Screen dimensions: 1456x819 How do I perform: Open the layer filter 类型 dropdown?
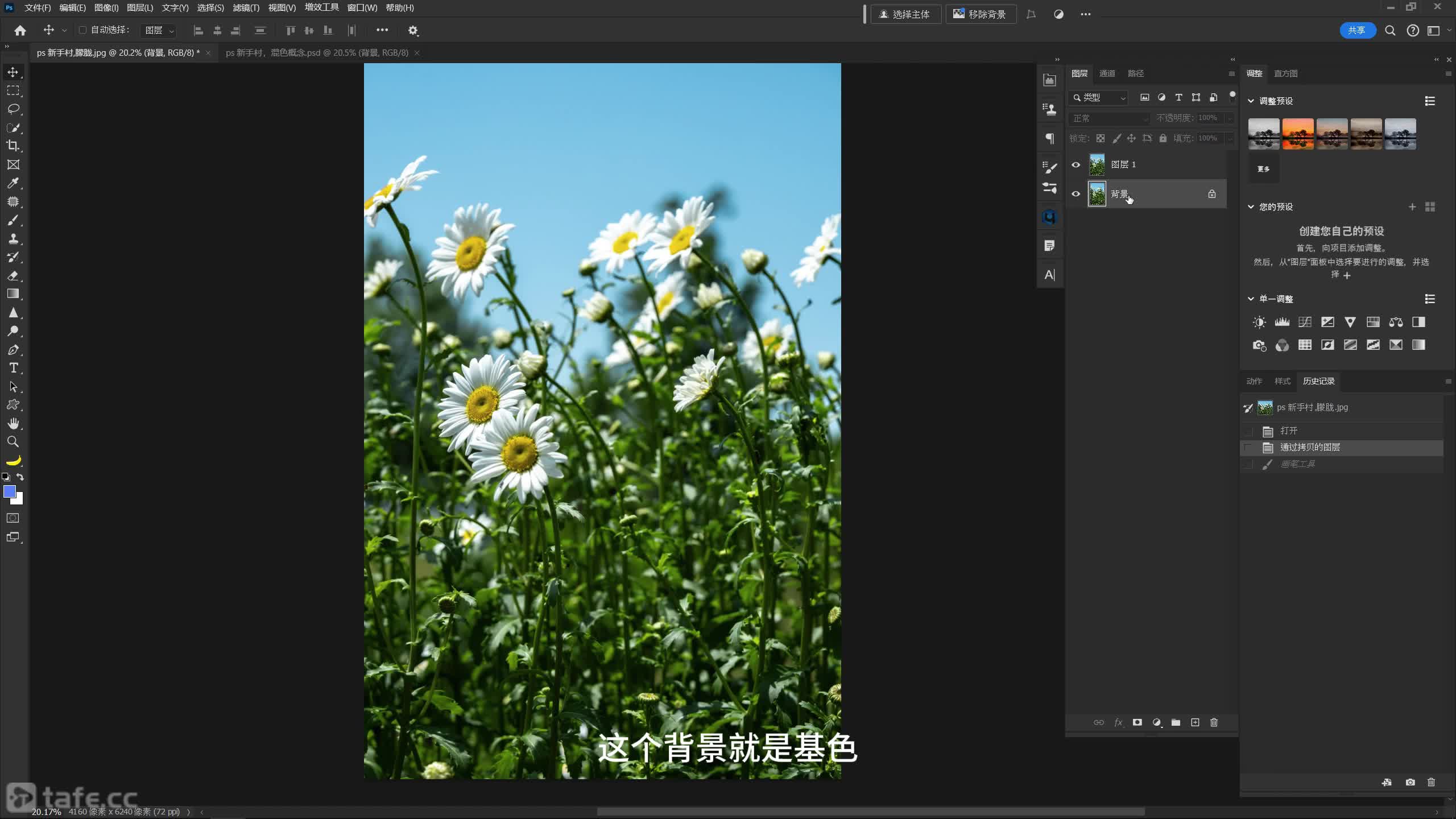(1099, 98)
